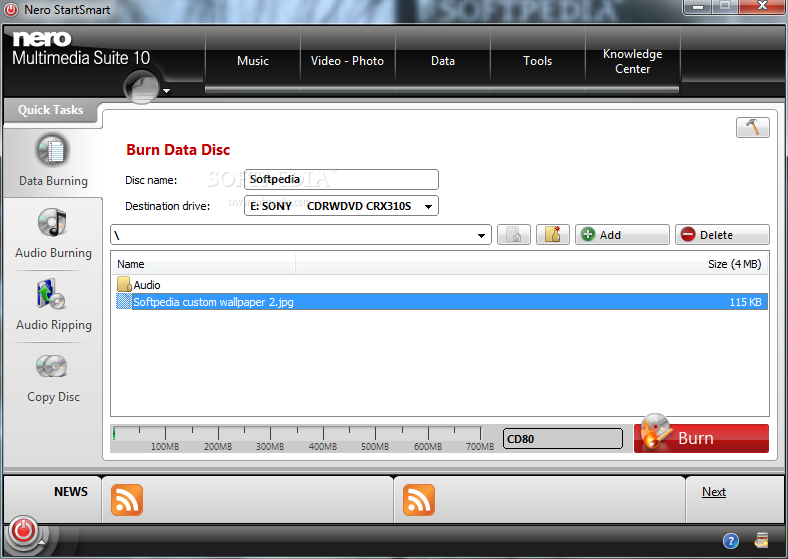Click the disc capacity gauge bar

coord(304,438)
